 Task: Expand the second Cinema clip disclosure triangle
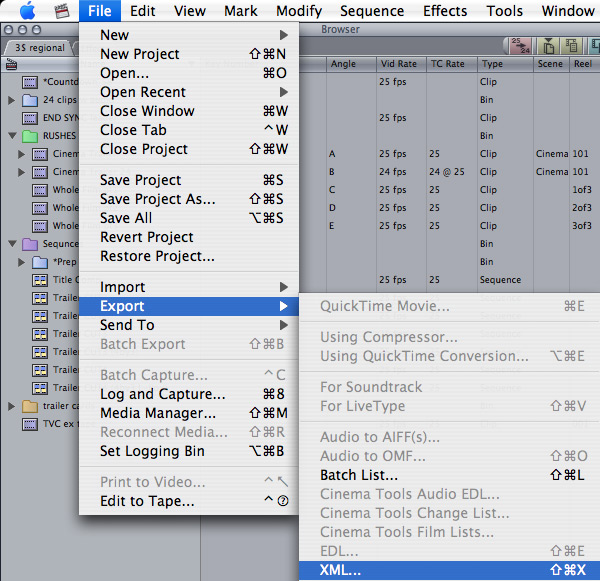pos(22,172)
